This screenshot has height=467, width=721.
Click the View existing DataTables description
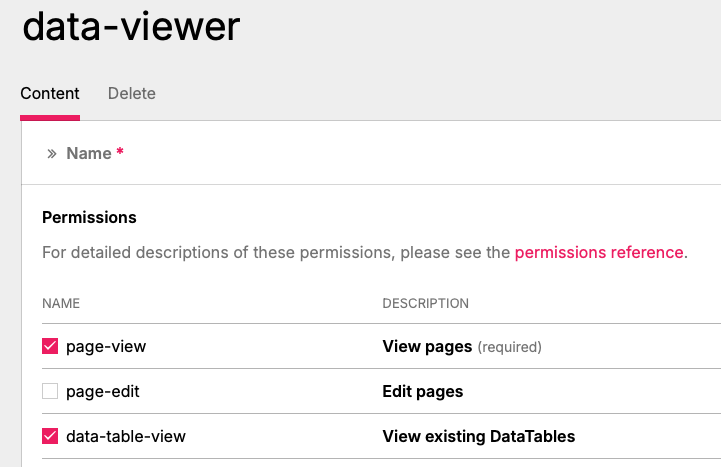[479, 436]
